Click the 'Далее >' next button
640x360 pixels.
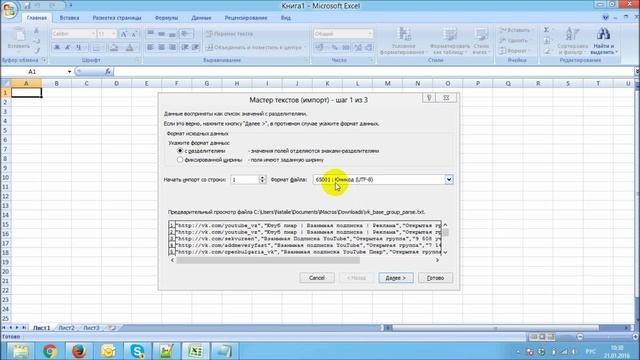(x=396, y=278)
